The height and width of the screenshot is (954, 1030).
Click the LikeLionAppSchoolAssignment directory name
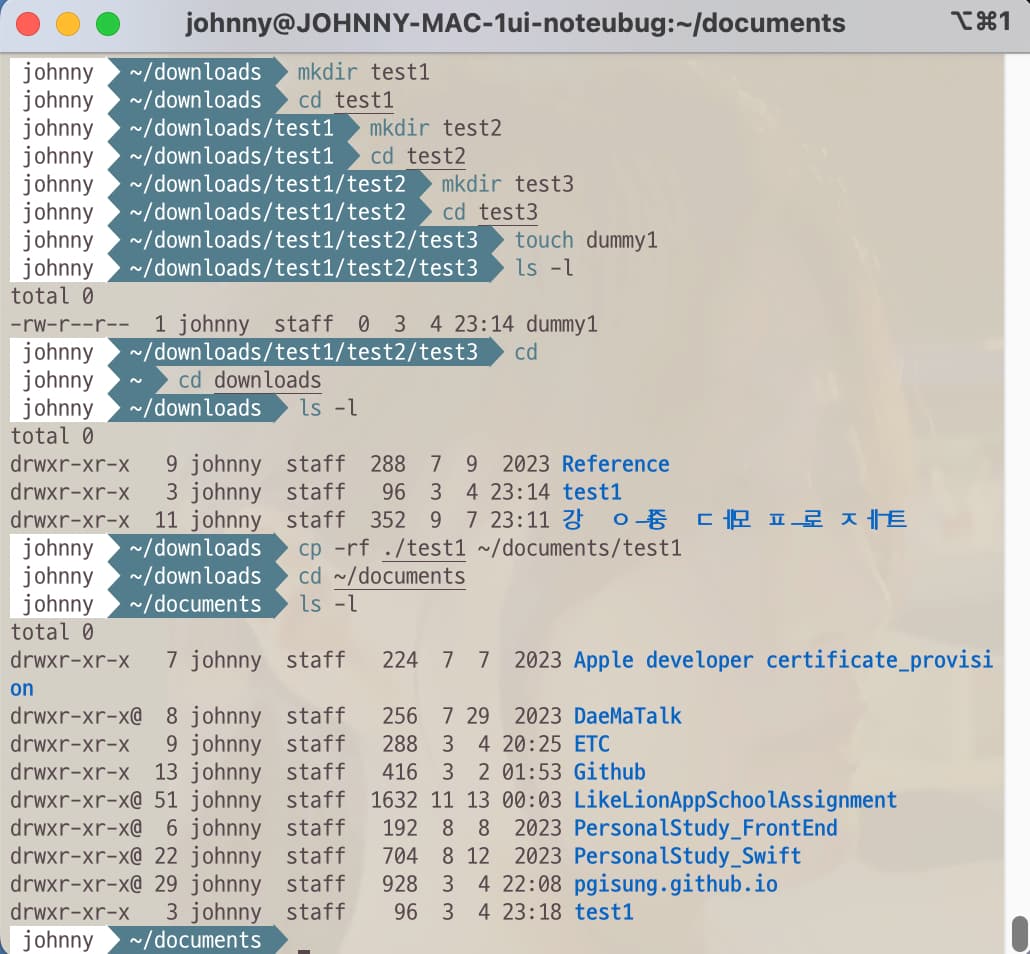(x=735, y=800)
